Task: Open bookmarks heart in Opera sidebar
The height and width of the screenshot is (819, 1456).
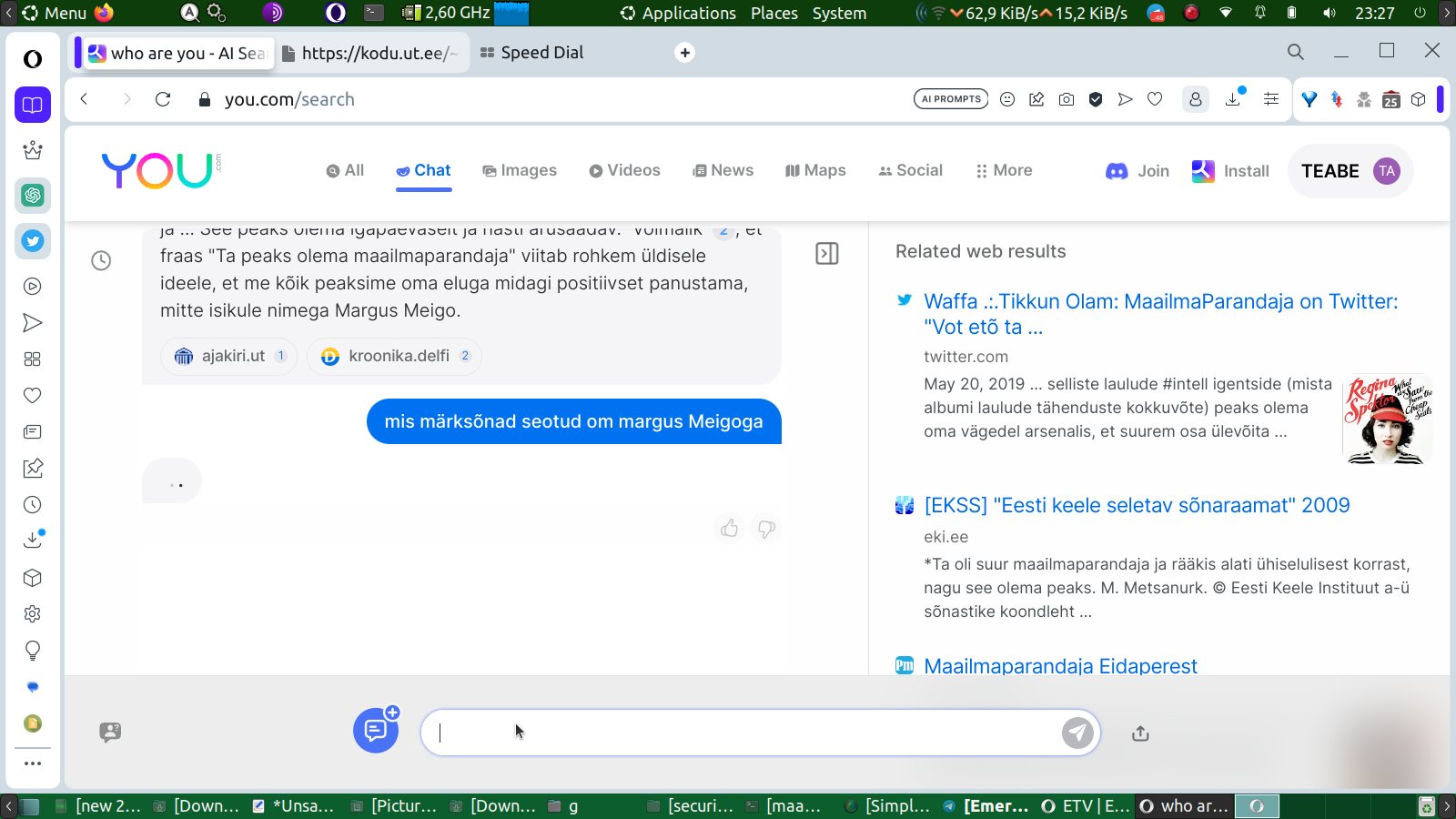Action: [x=33, y=396]
